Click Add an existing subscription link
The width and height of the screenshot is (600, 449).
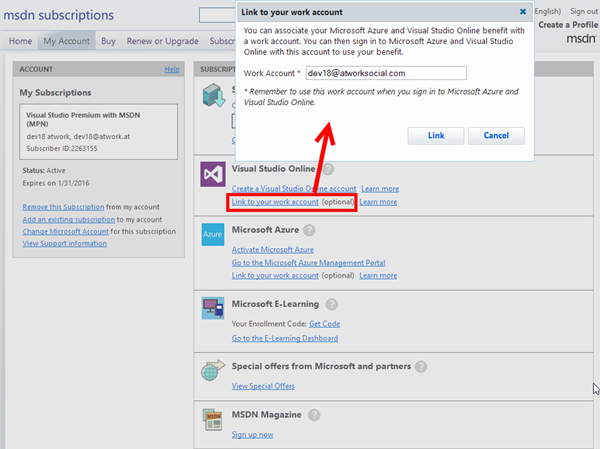point(68,220)
